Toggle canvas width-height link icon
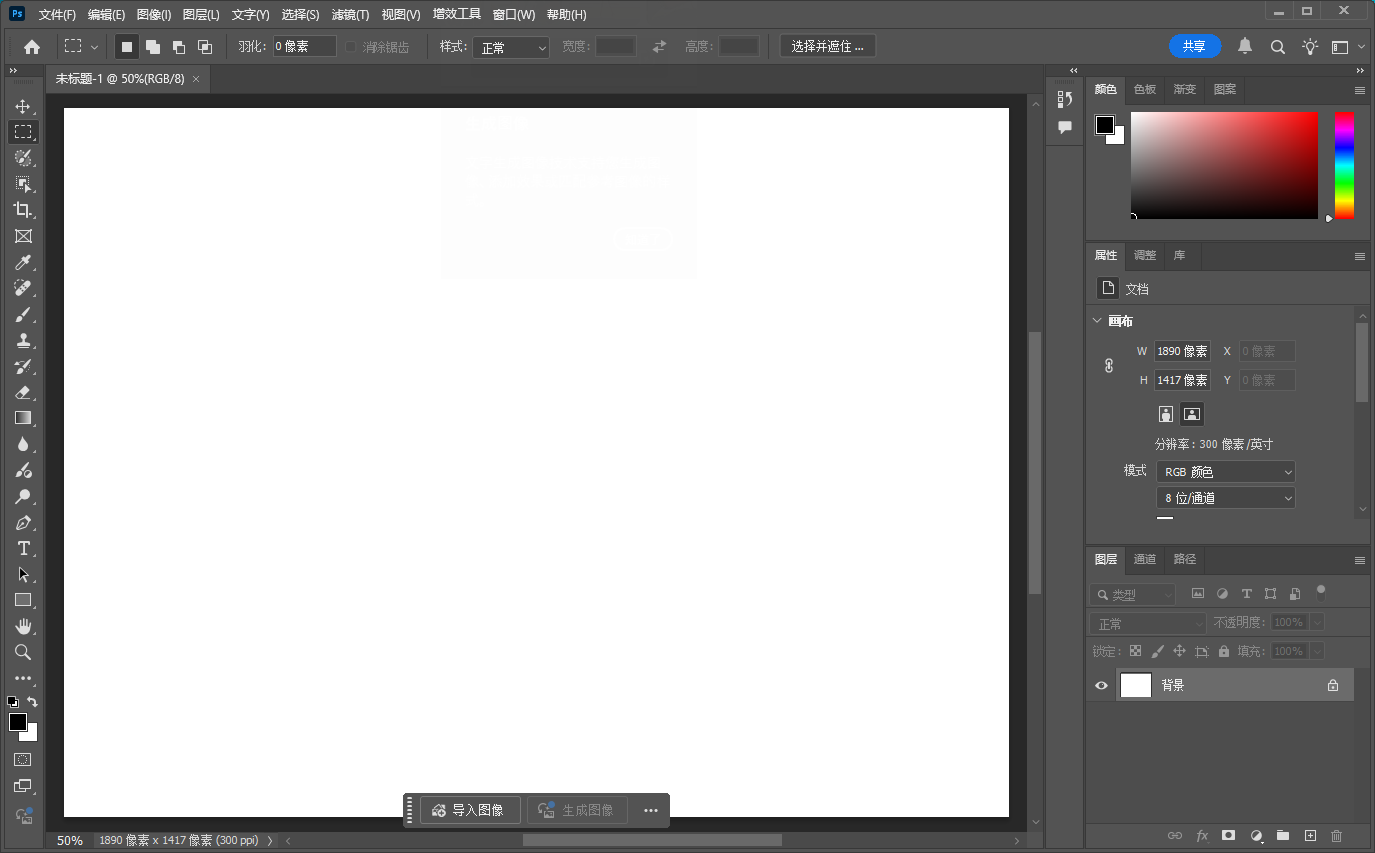This screenshot has width=1375, height=853. (1108, 366)
